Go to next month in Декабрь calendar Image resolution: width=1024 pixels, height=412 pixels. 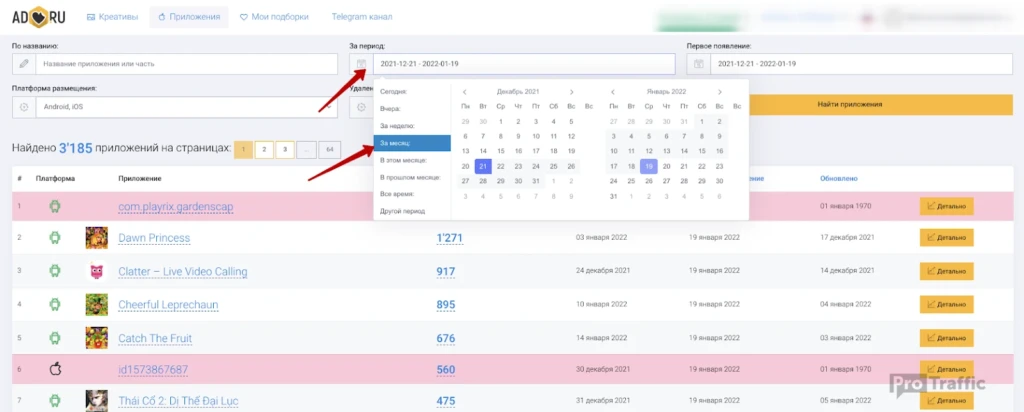(x=571, y=92)
